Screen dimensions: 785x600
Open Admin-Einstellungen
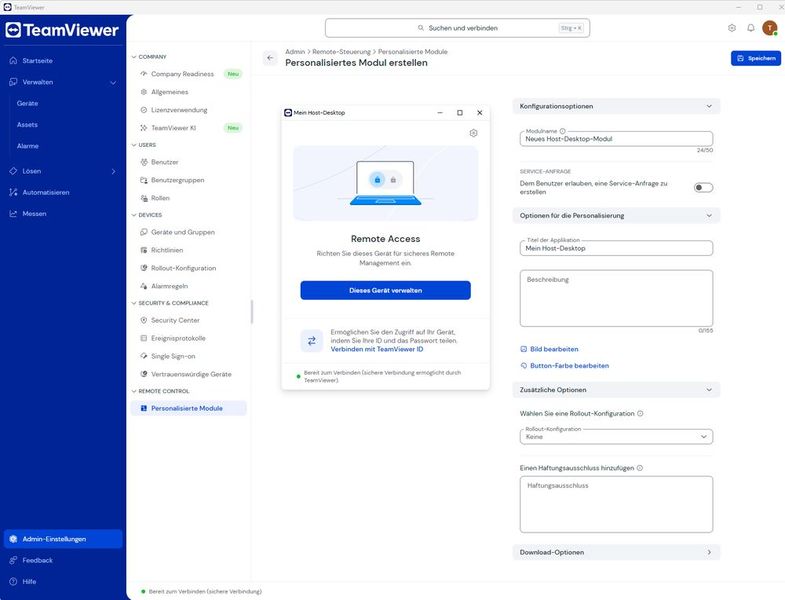pos(63,539)
